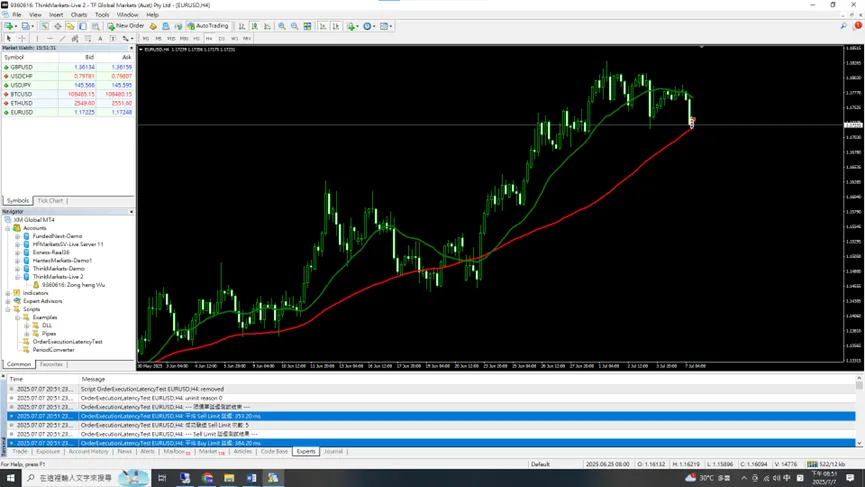865x487 pixels.
Task: Toggle Auto Scroll chart icon
Action: tap(323, 26)
